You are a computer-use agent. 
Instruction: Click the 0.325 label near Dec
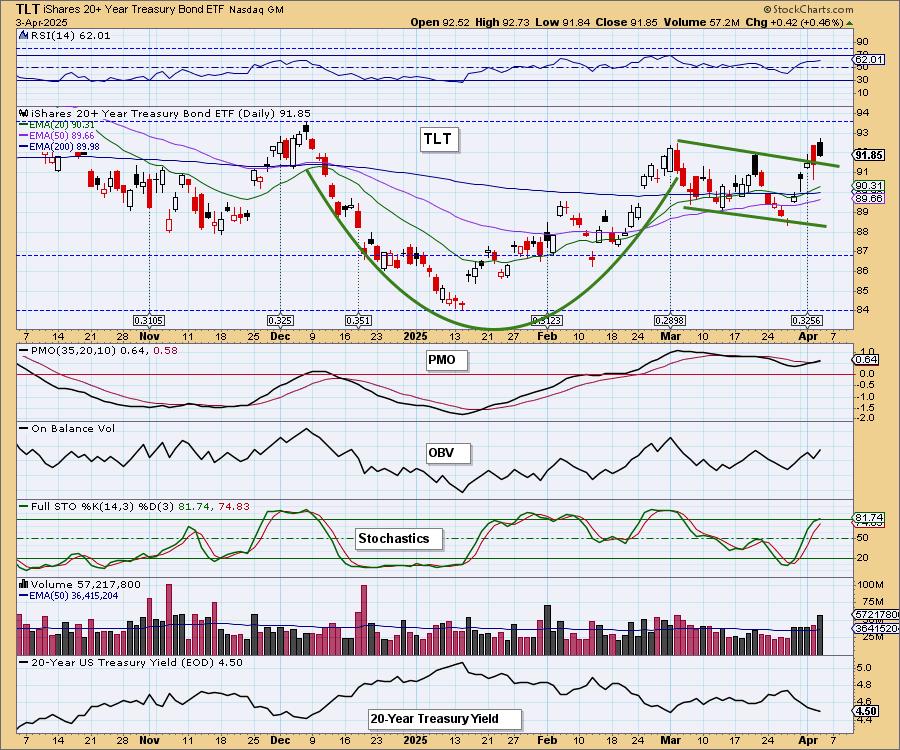click(280, 320)
